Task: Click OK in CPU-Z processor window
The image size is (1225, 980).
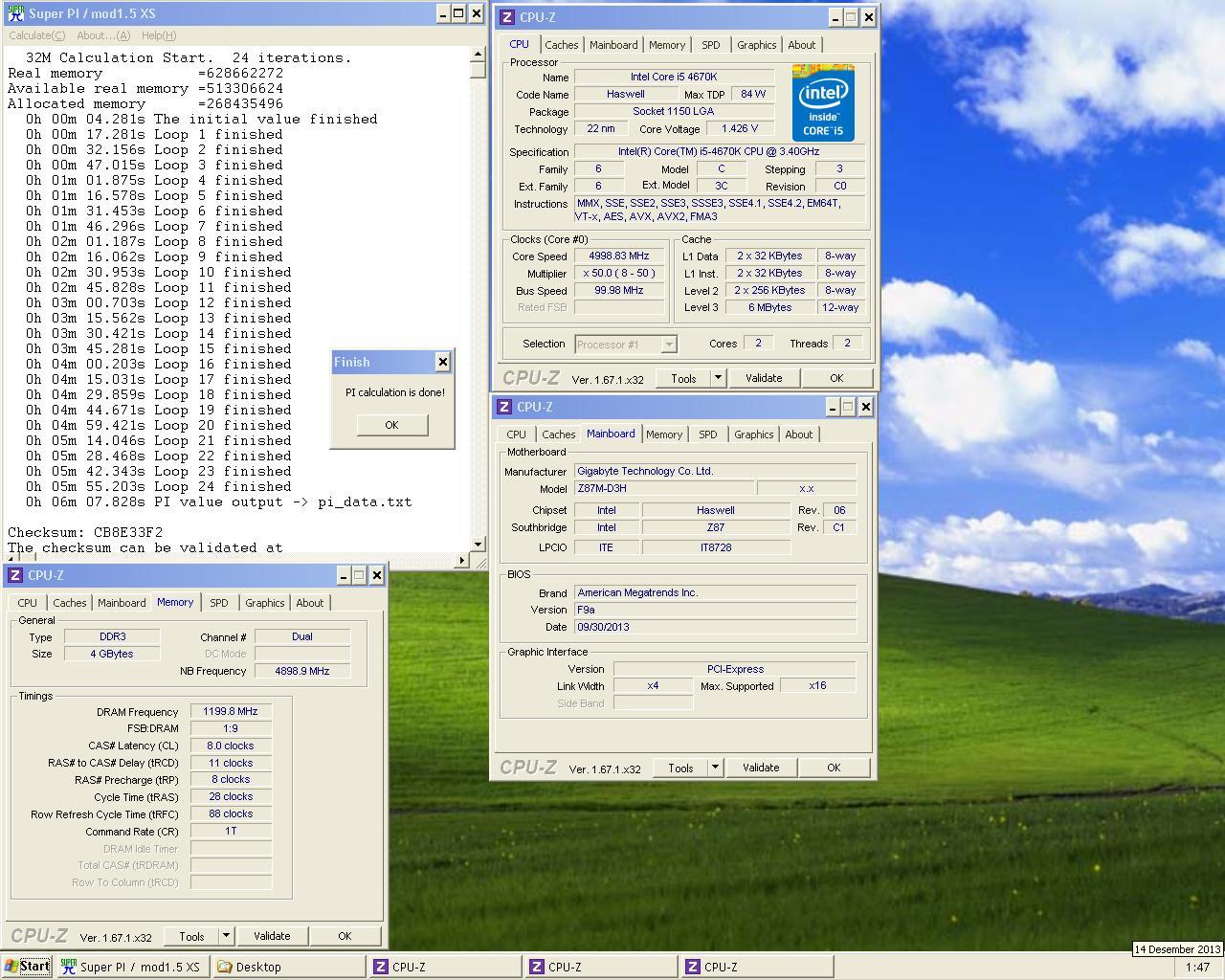Action: [836, 378]
